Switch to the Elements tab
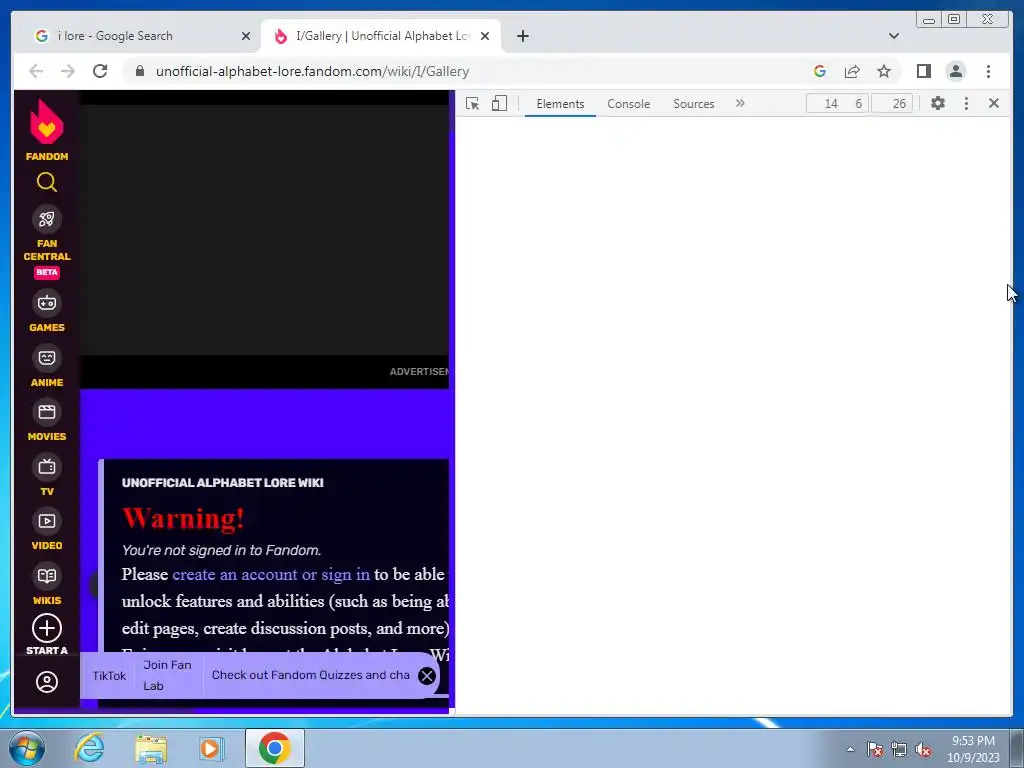This screenshot has height=768, width=1024. point(560,104)
